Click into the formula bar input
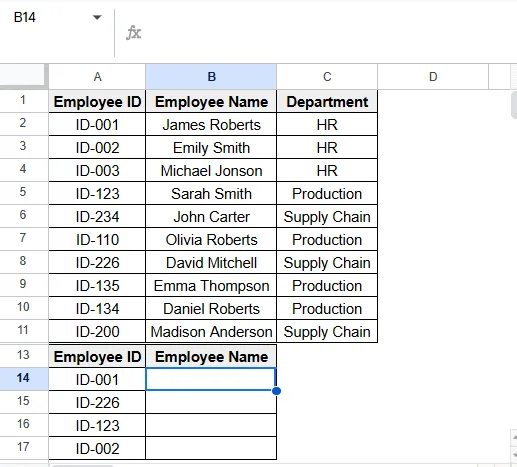 [330, 33]
